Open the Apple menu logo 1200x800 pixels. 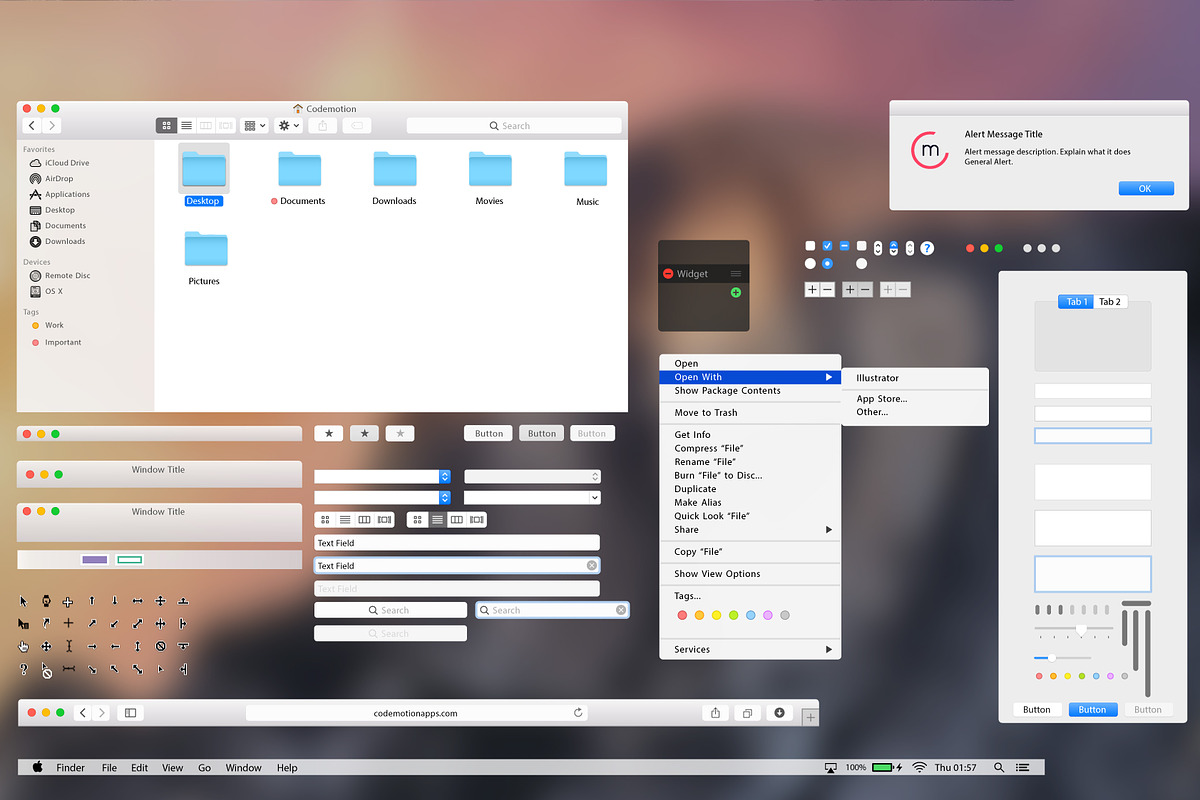38,767
